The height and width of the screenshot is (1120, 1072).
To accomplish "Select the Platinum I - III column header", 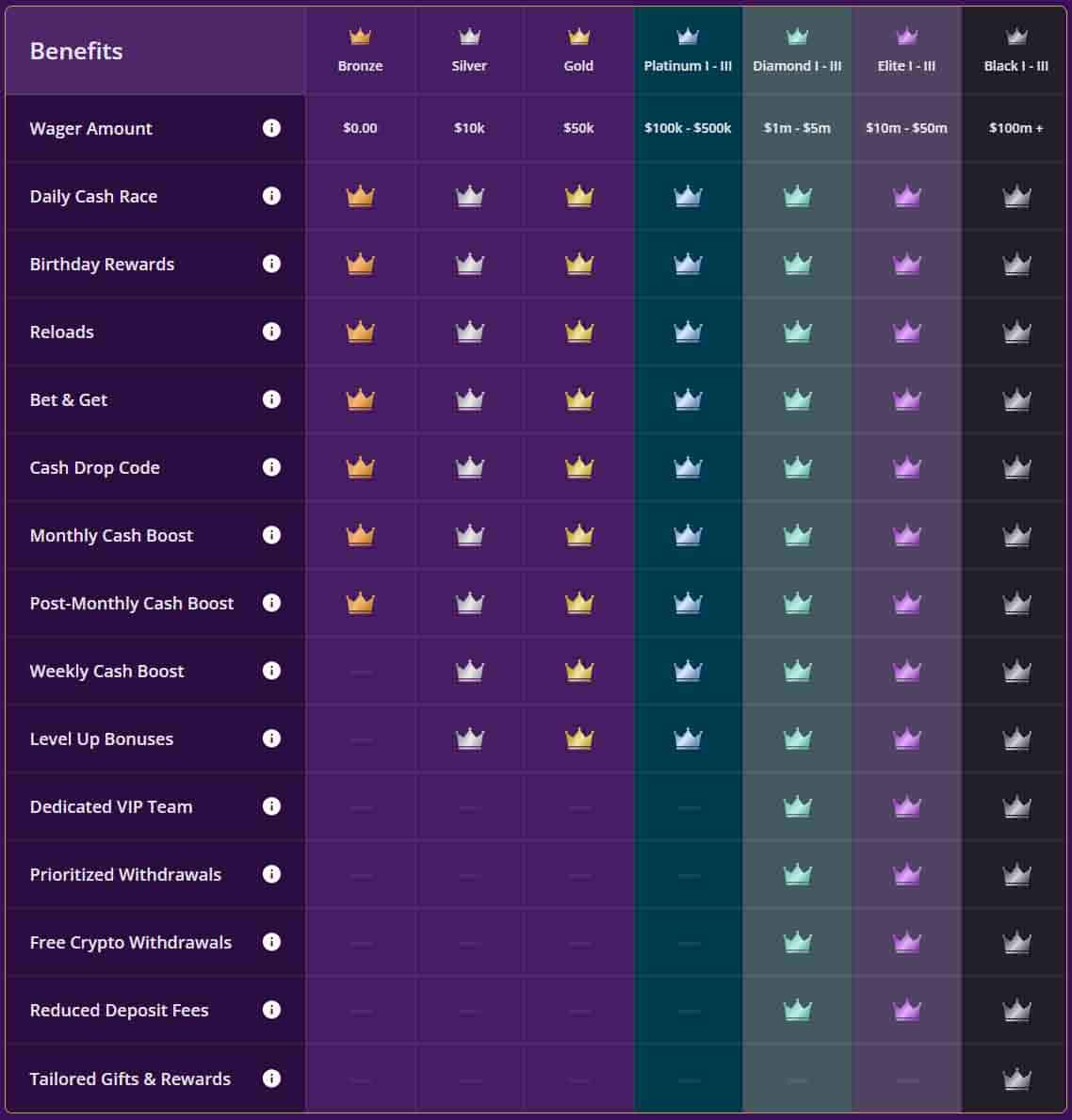I will pos(688,51).
